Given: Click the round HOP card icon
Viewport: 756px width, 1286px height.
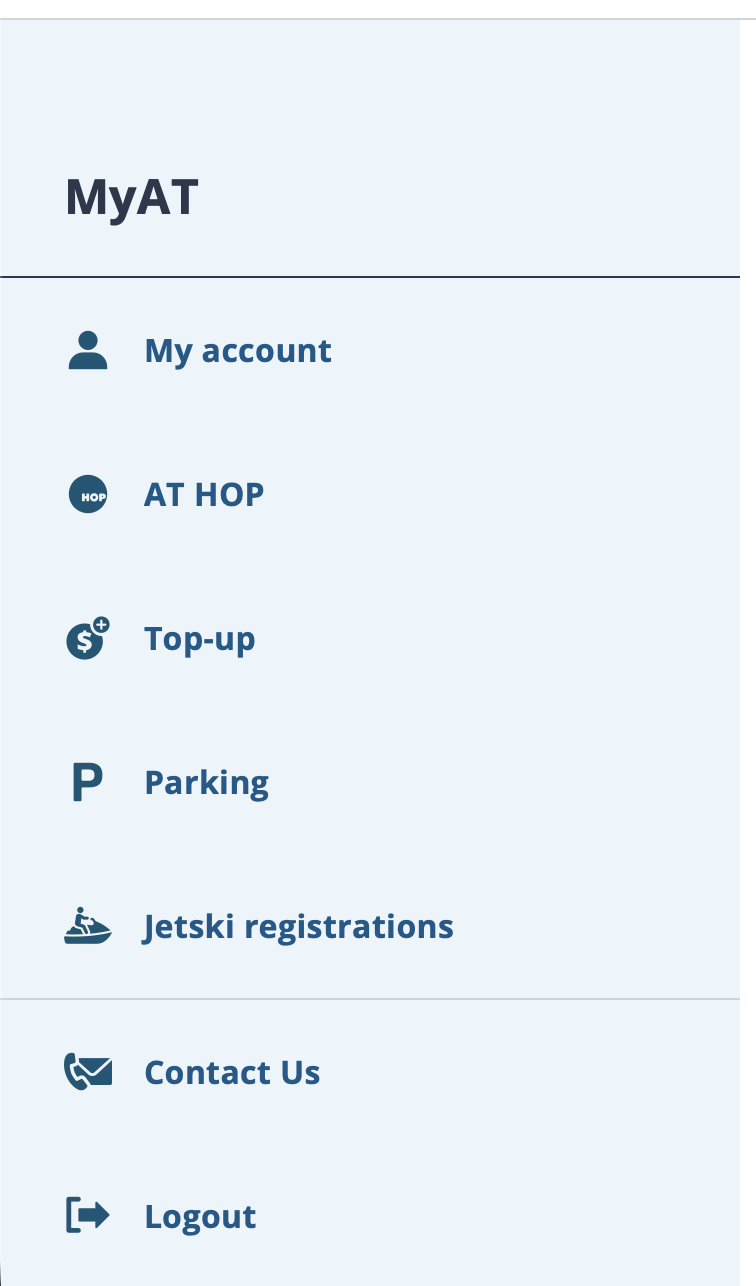Looking at the screenshot, I should pyautogui.click(x=88, y=495).
